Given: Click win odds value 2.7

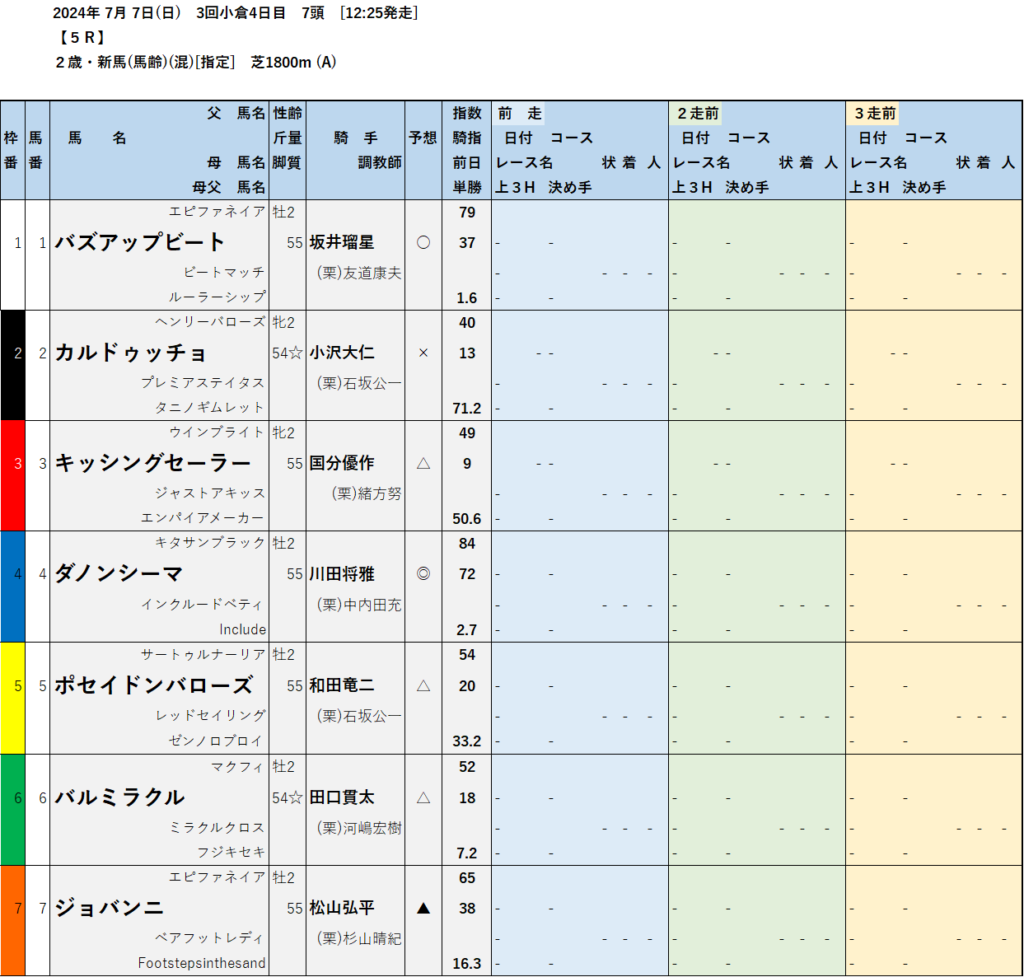Looking at the screenshot, I should [466, 630].
